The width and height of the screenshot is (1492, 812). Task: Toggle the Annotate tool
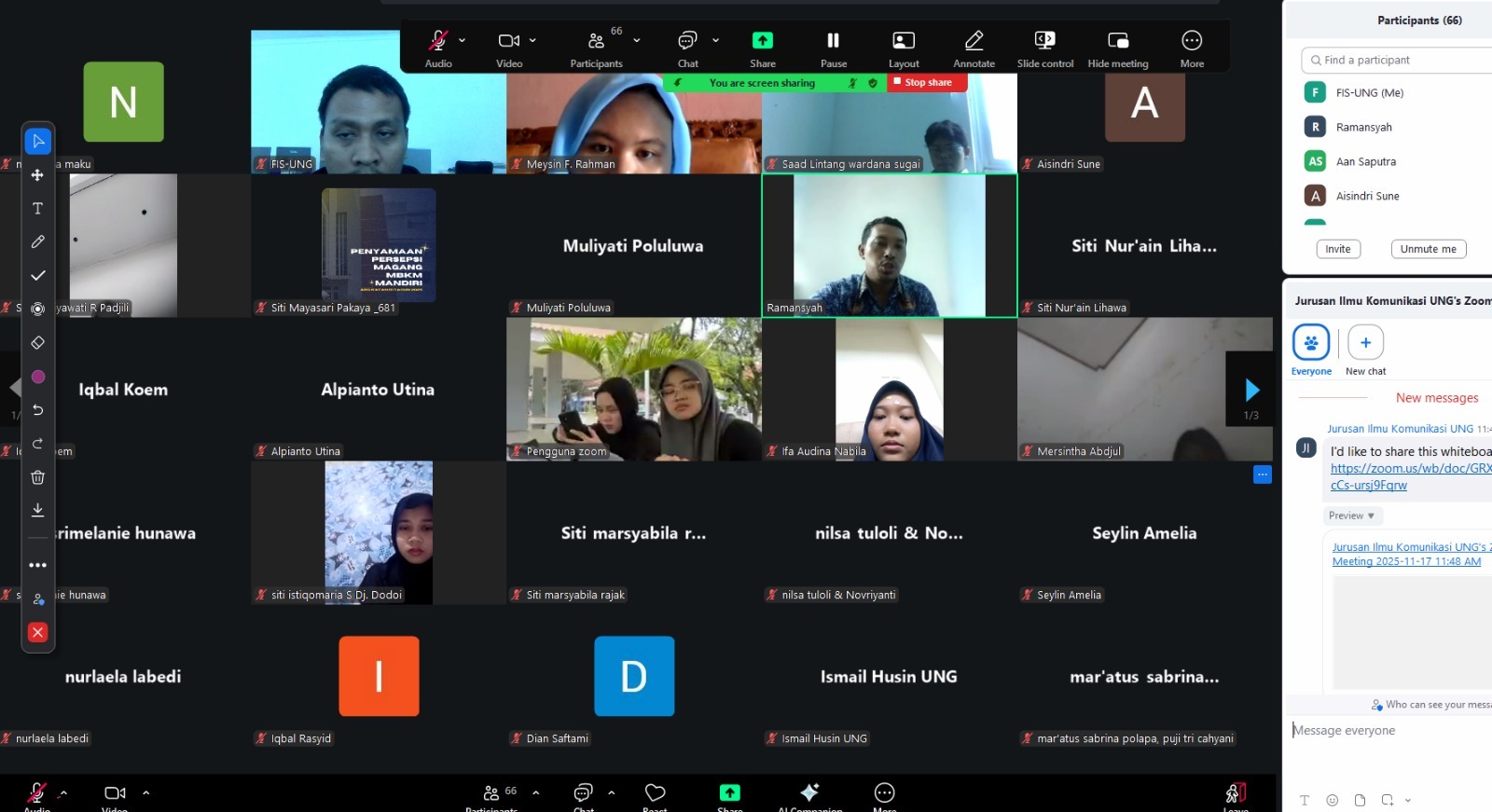coord(974,48)
